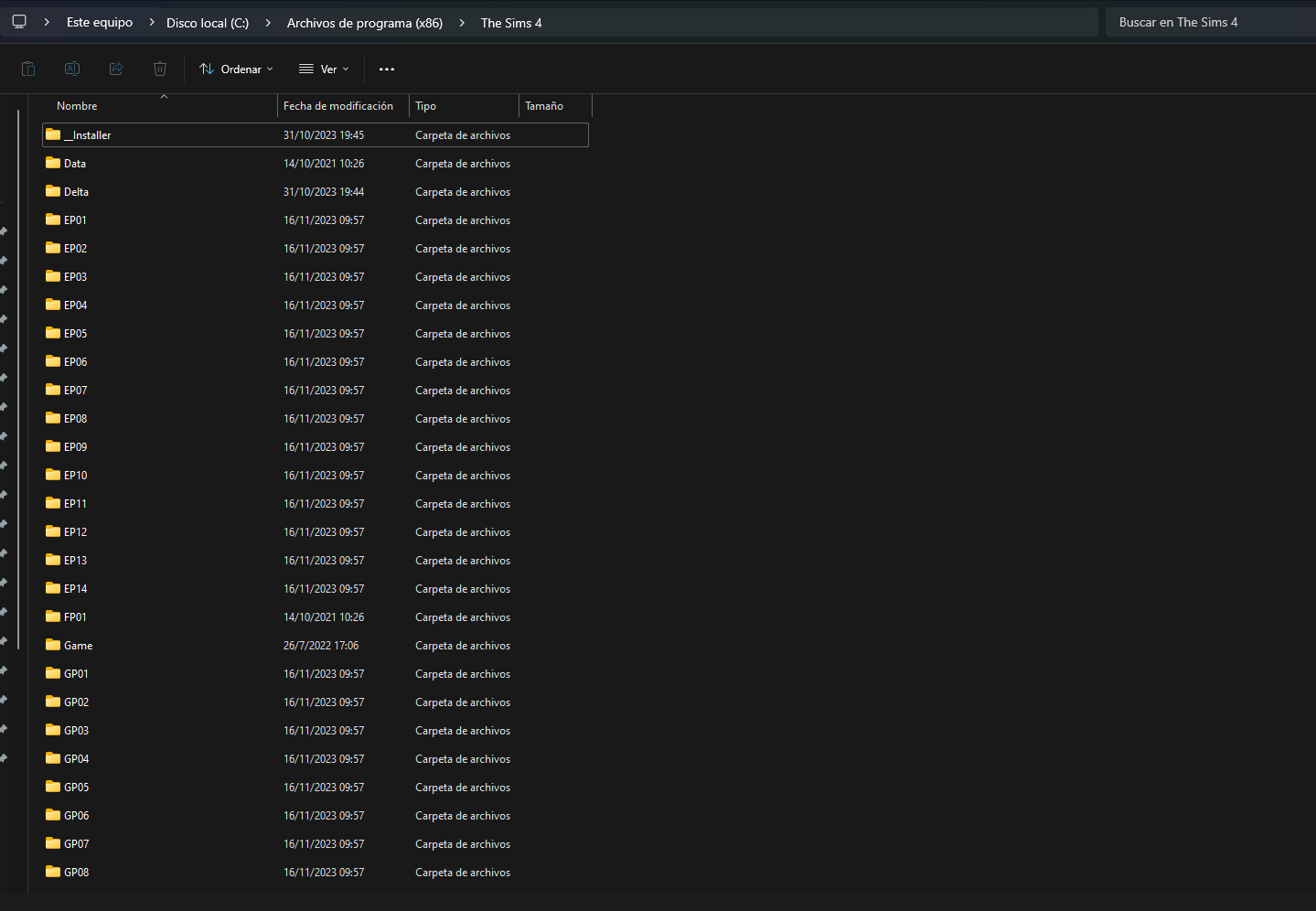Open the Ordenar sort dropdown

pyautogui.click(x=236, y=70)
